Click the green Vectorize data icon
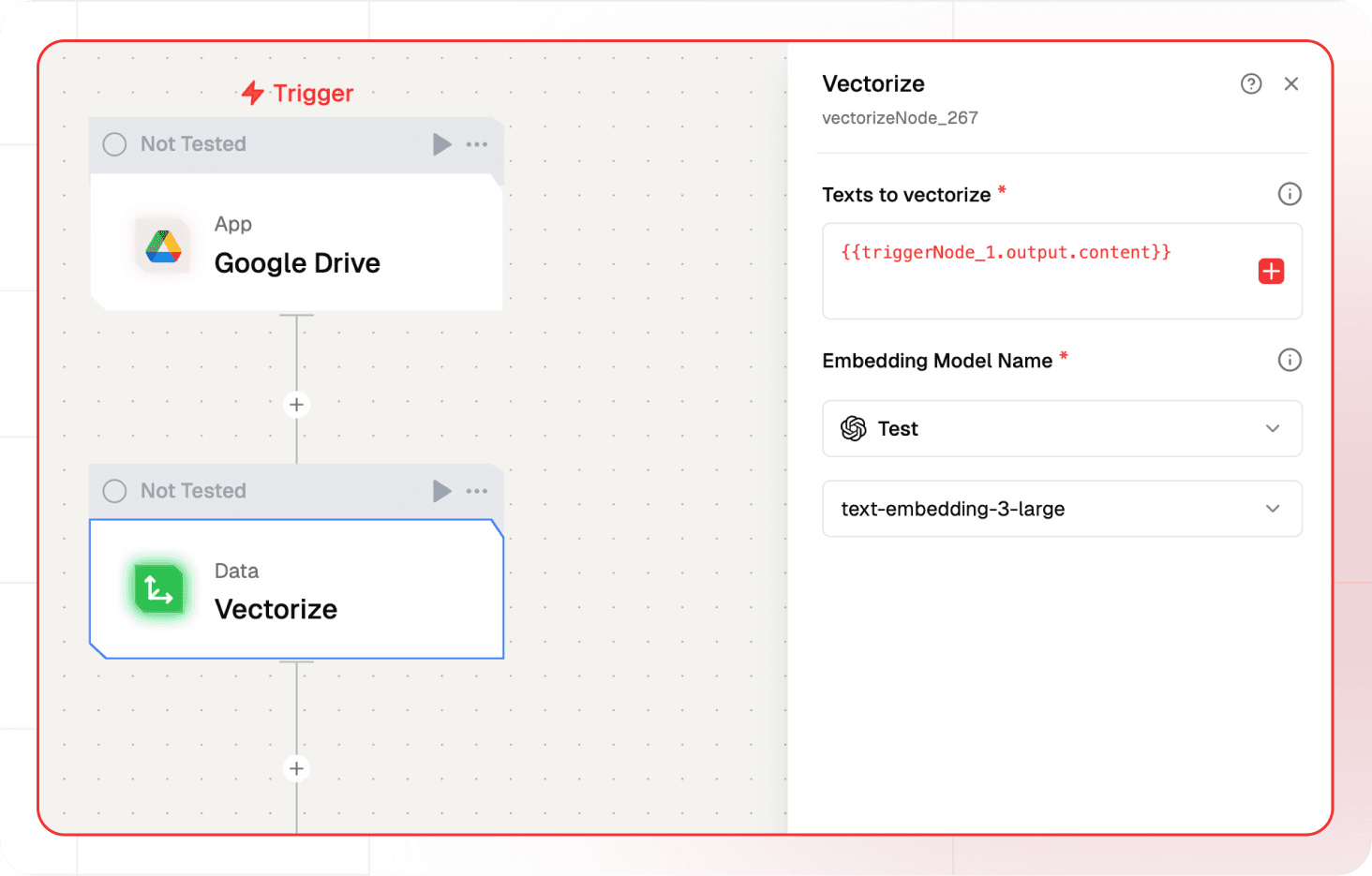Image resolution: width=1372 pixels, height=876 pixels. 159,590
